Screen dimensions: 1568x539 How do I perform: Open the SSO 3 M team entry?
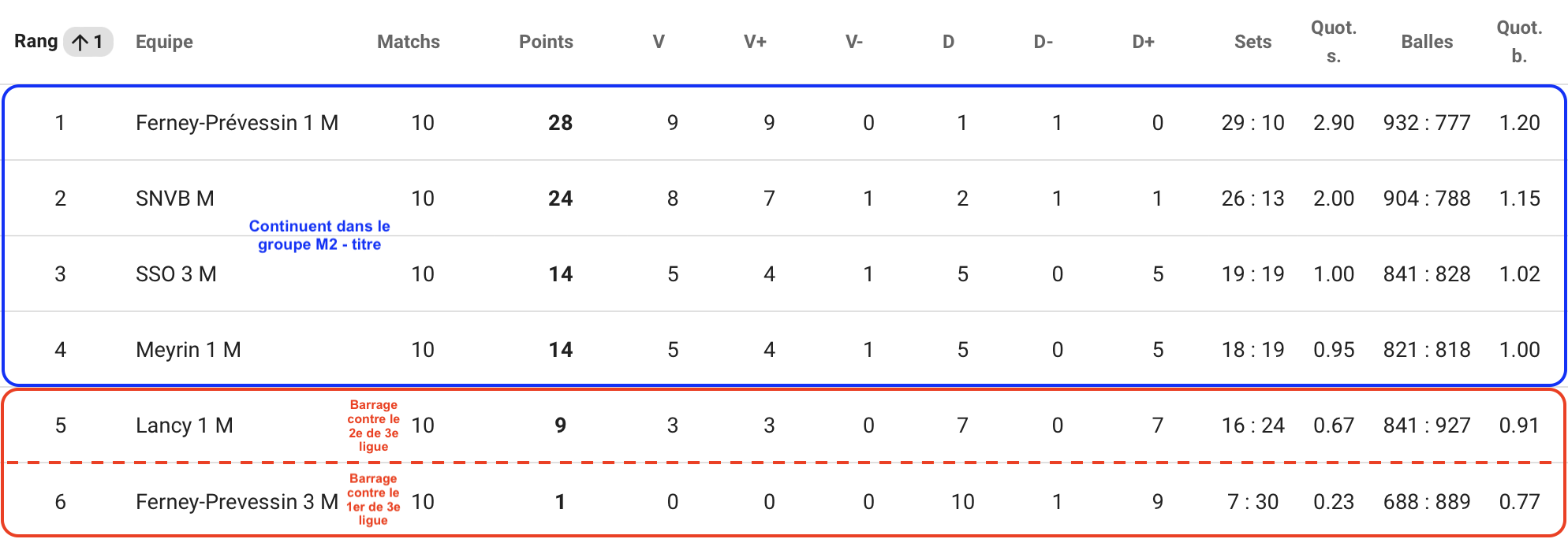point(176,274)
